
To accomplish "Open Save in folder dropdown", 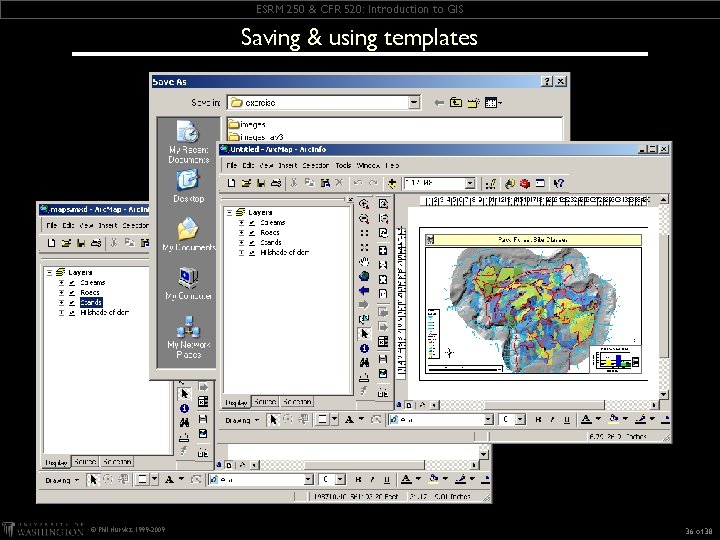I will [414, 102].
